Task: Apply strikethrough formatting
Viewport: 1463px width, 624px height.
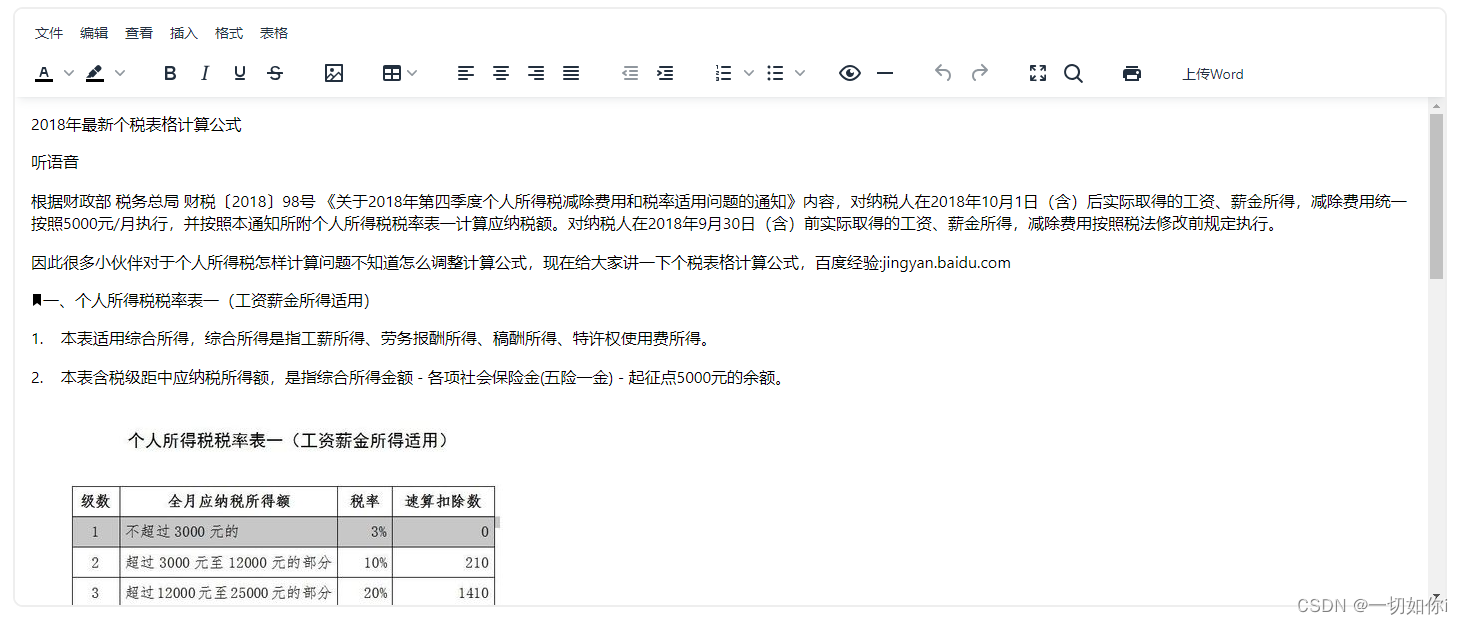Action: (274, 73)
